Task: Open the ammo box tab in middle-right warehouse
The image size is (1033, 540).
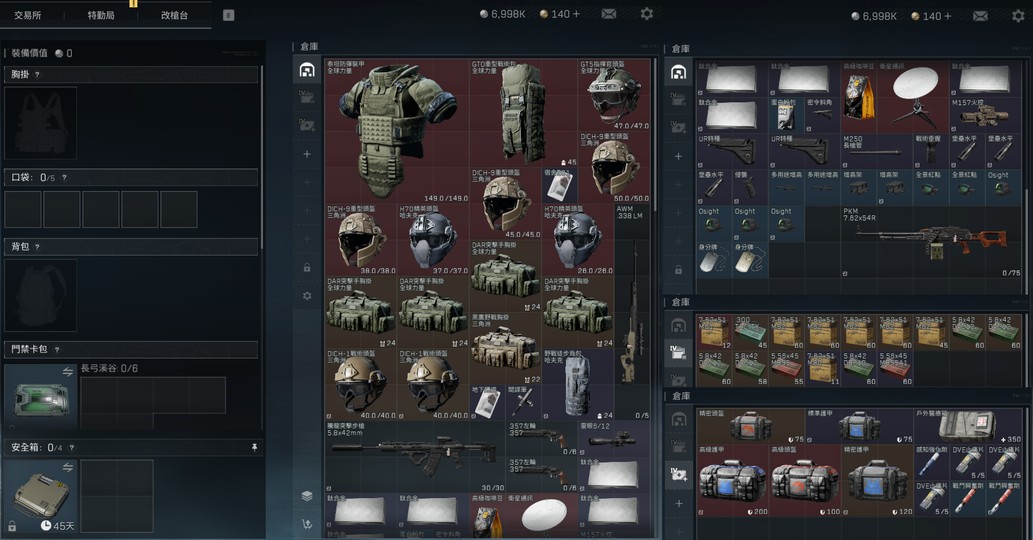Action: coord(678,353)
